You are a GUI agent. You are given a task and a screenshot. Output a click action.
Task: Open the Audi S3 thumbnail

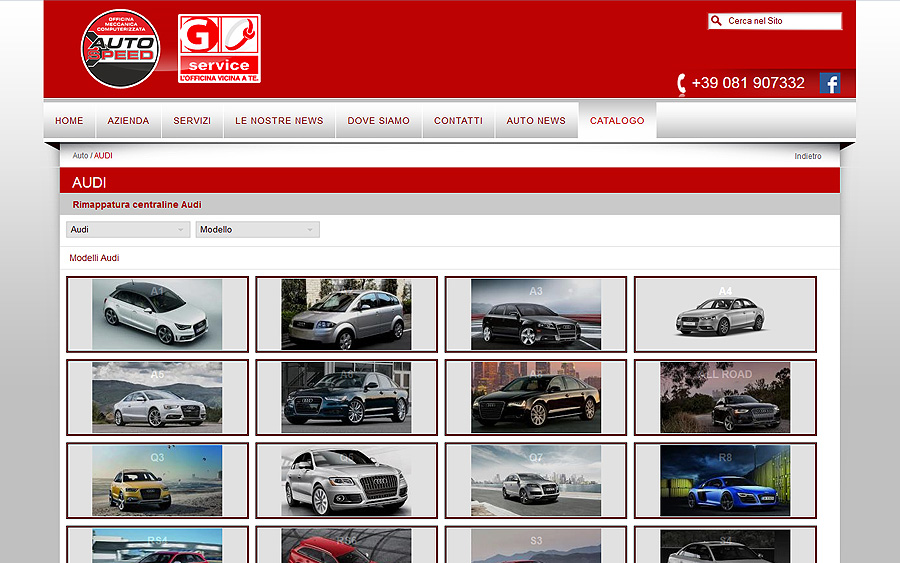536,545
